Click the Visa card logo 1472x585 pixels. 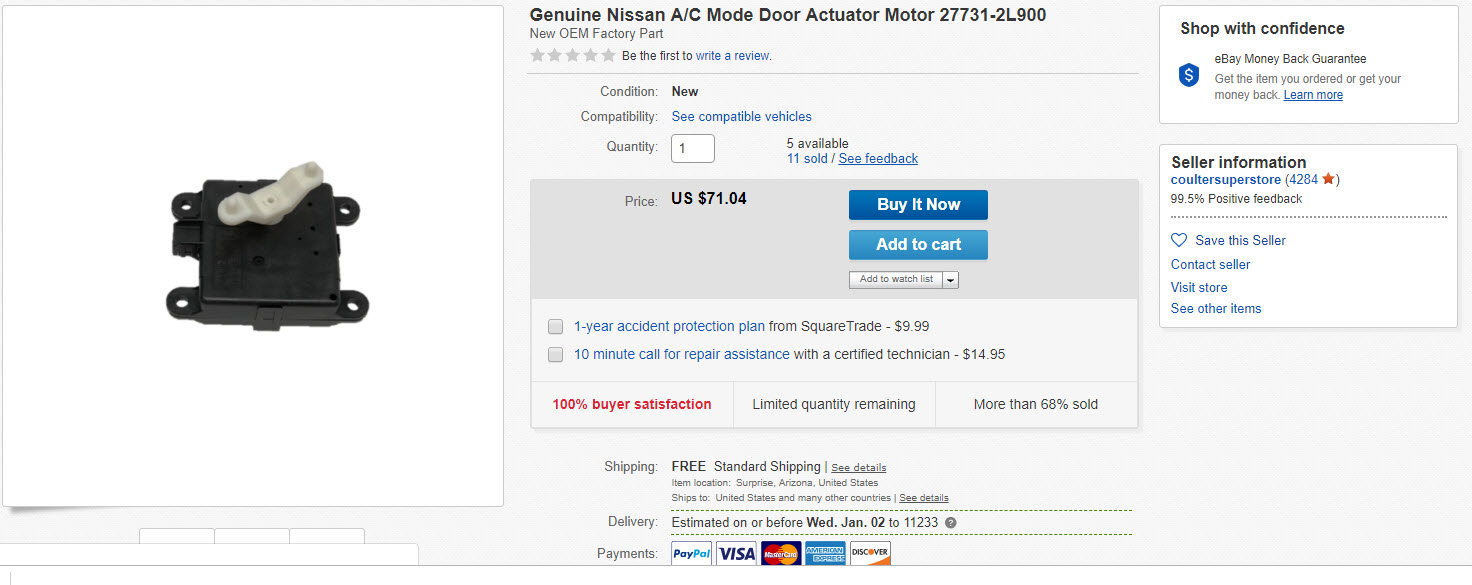pos(736,553)
